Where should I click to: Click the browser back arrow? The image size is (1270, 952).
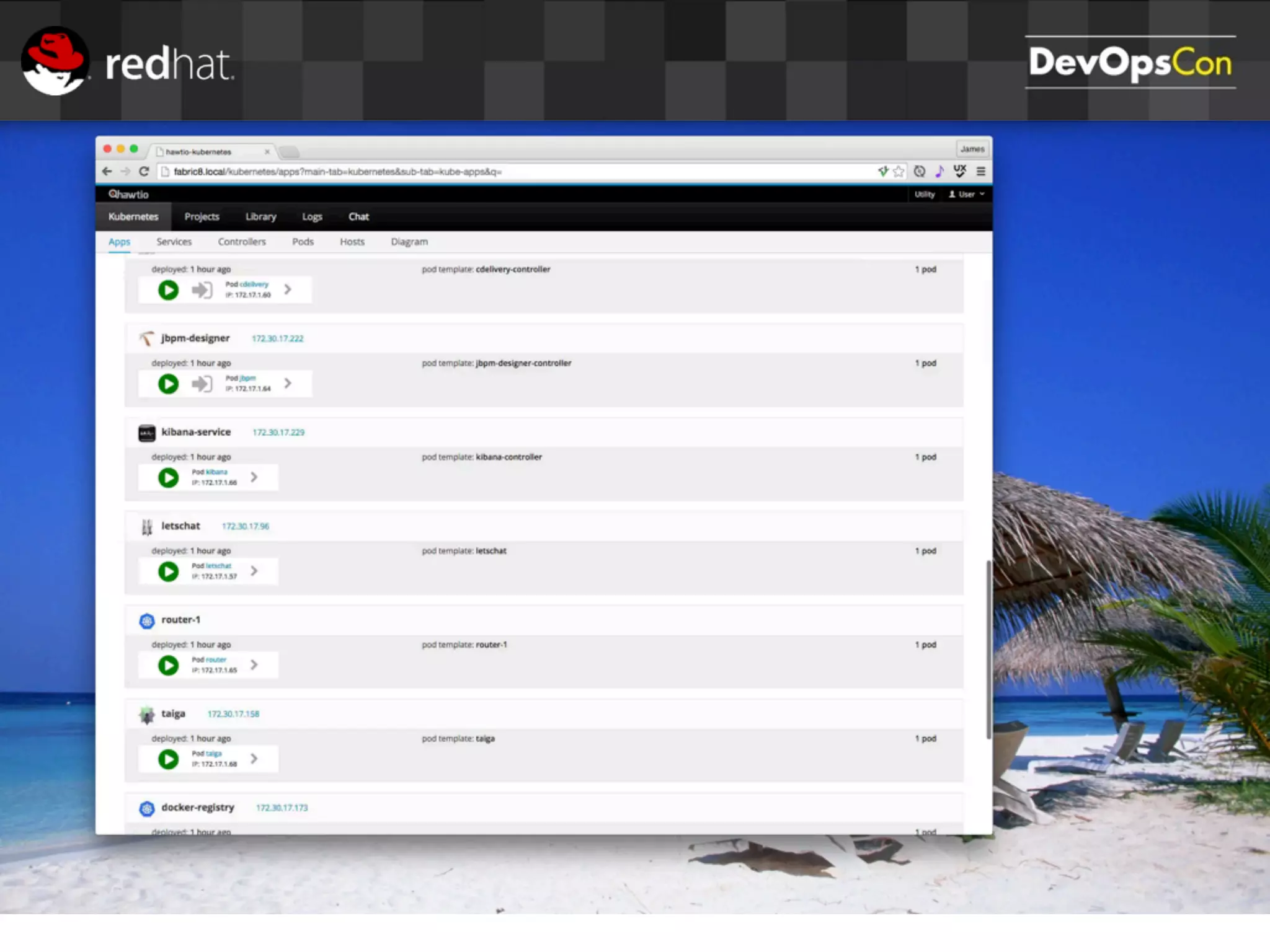pos(107,172)
